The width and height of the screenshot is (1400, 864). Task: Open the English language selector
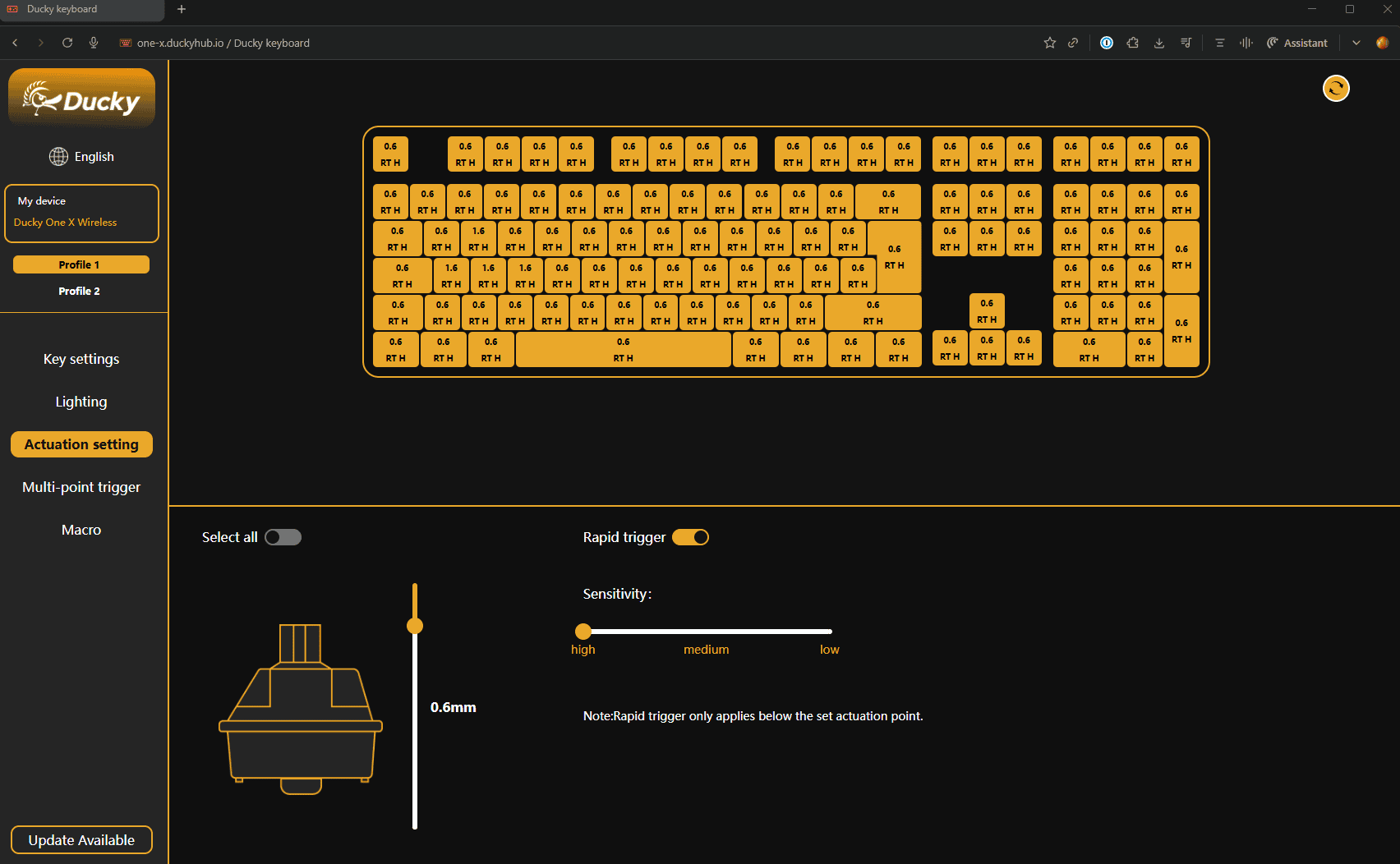point(94,157)
